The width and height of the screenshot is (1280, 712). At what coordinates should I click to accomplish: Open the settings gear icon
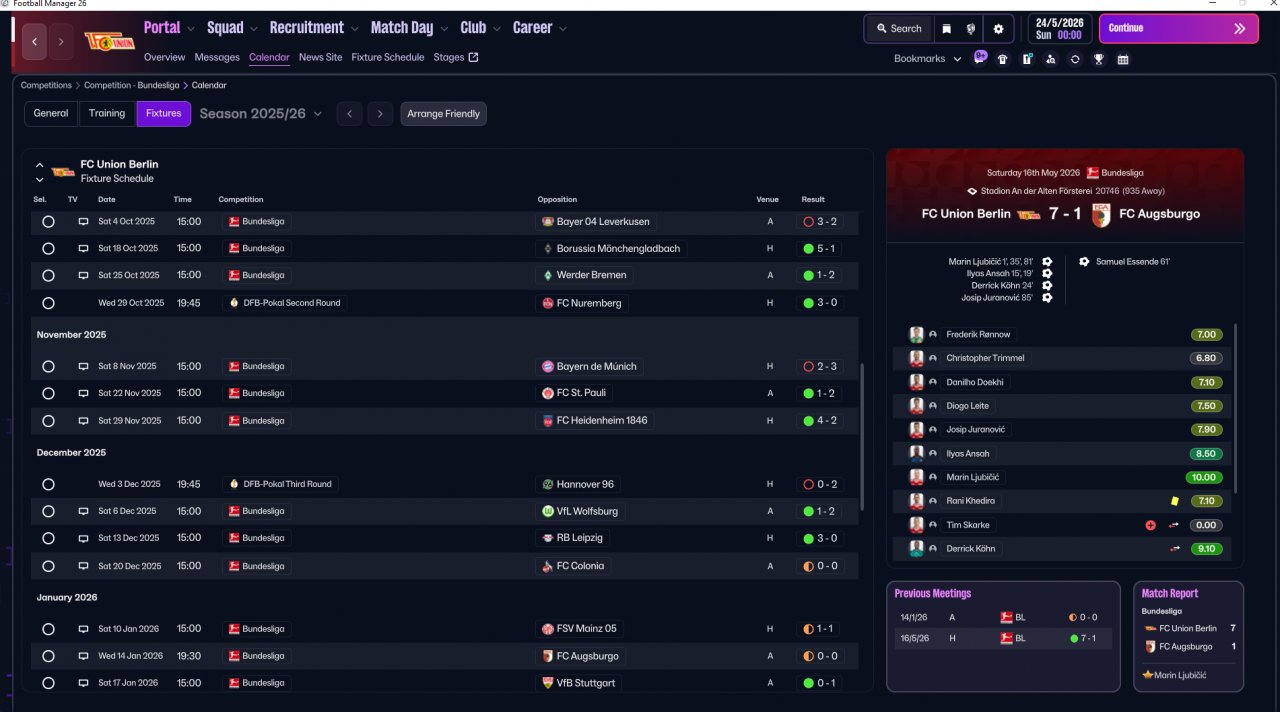[x=998, y=29]
